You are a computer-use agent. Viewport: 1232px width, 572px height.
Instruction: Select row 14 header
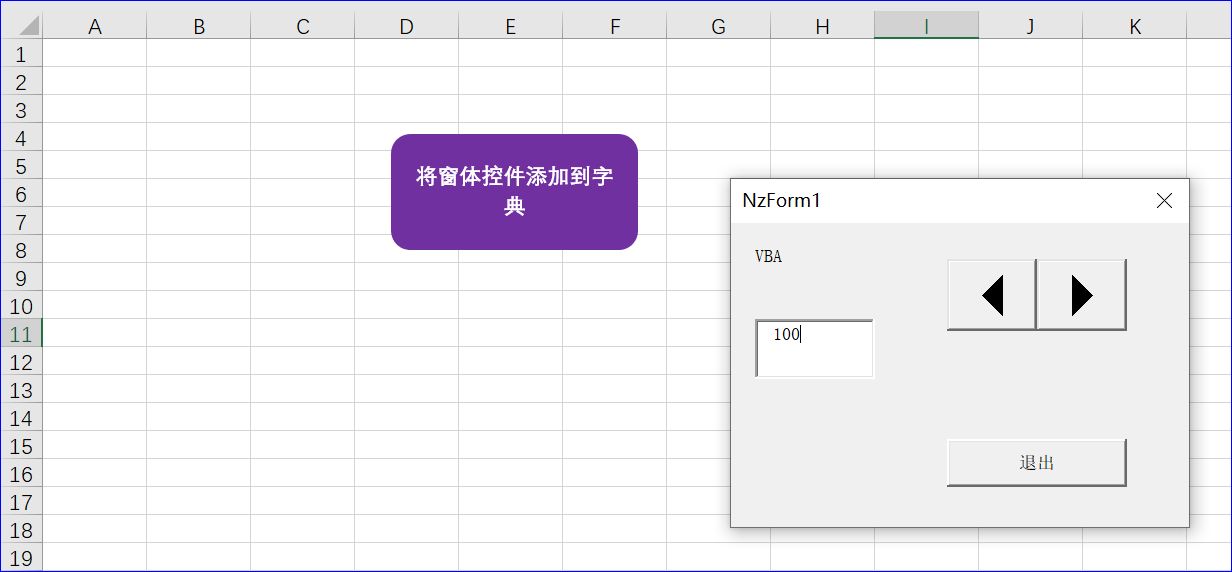[21, 417]
